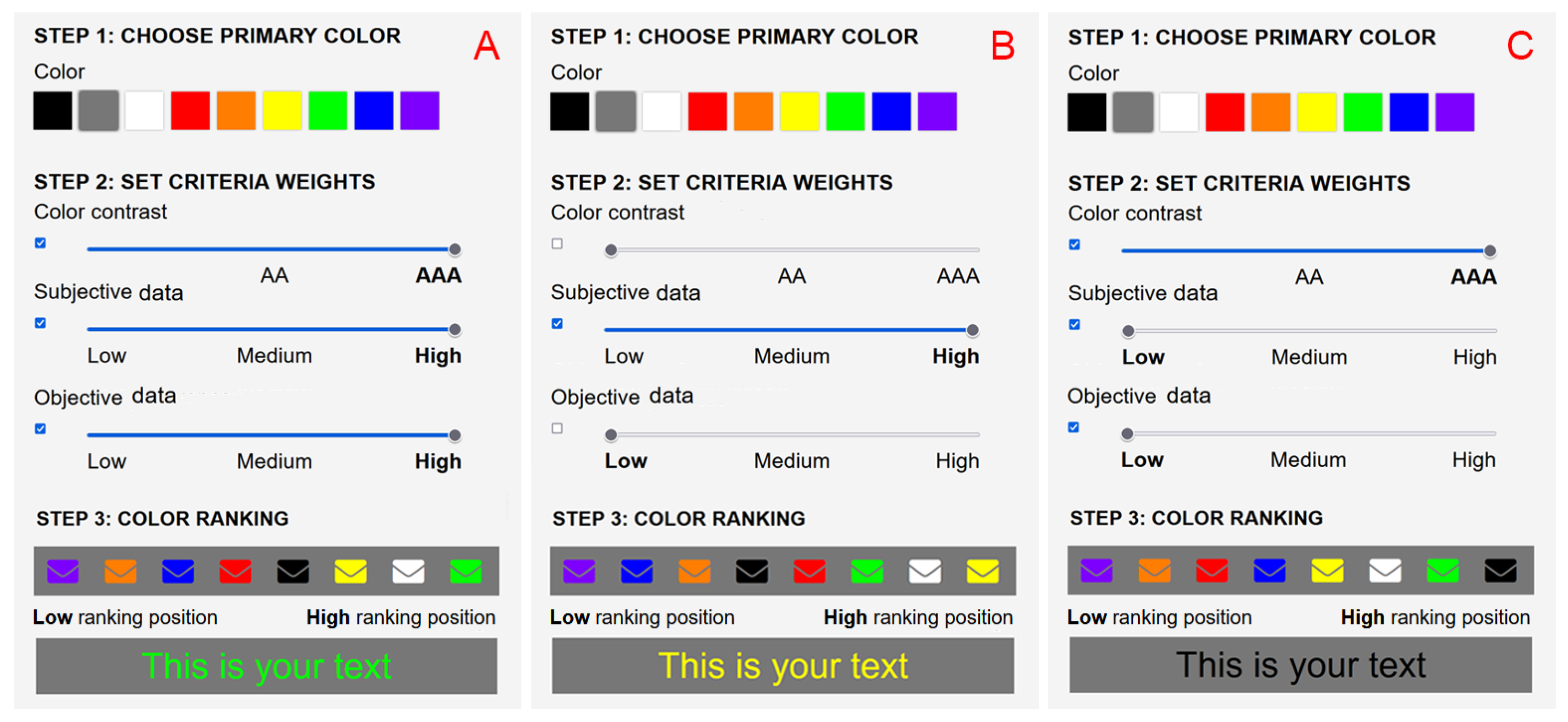Image resolution: width=1568 pixels, height=722 pixels.
Task: Pick the yellow primary color swatch in panel A
Action: coord(282,111)
